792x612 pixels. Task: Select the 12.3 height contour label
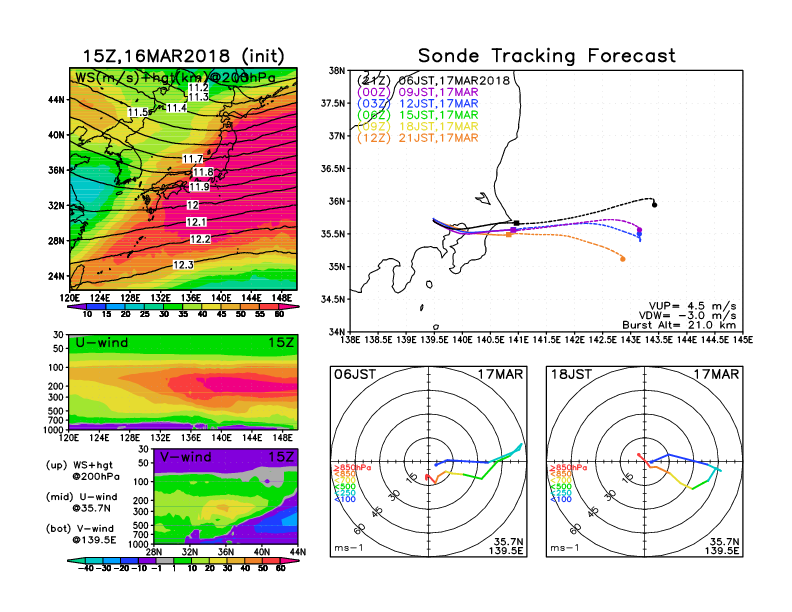[x=183, y=265]
